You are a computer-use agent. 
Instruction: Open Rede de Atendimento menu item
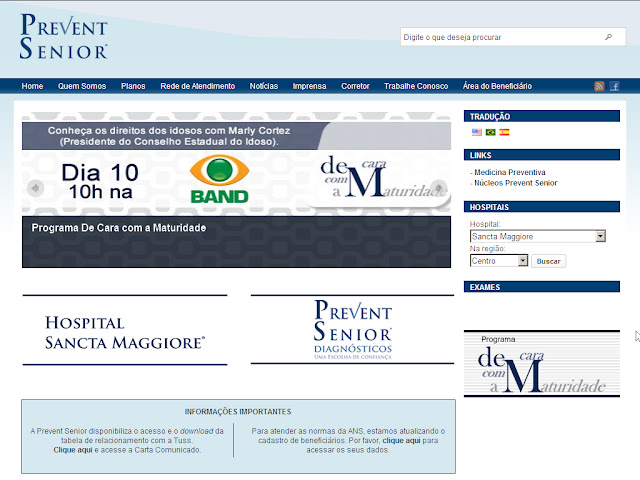[x=198, y=86]
